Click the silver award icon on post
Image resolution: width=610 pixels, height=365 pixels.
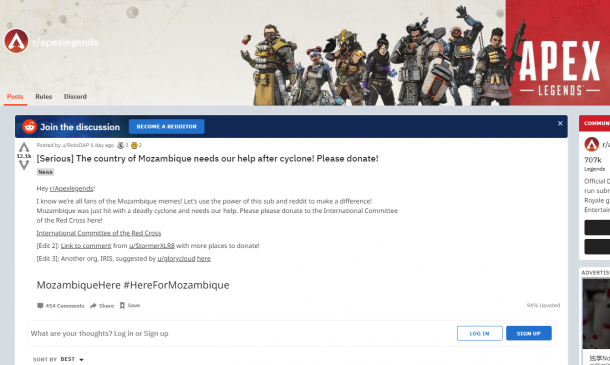(x=120, y=145)
